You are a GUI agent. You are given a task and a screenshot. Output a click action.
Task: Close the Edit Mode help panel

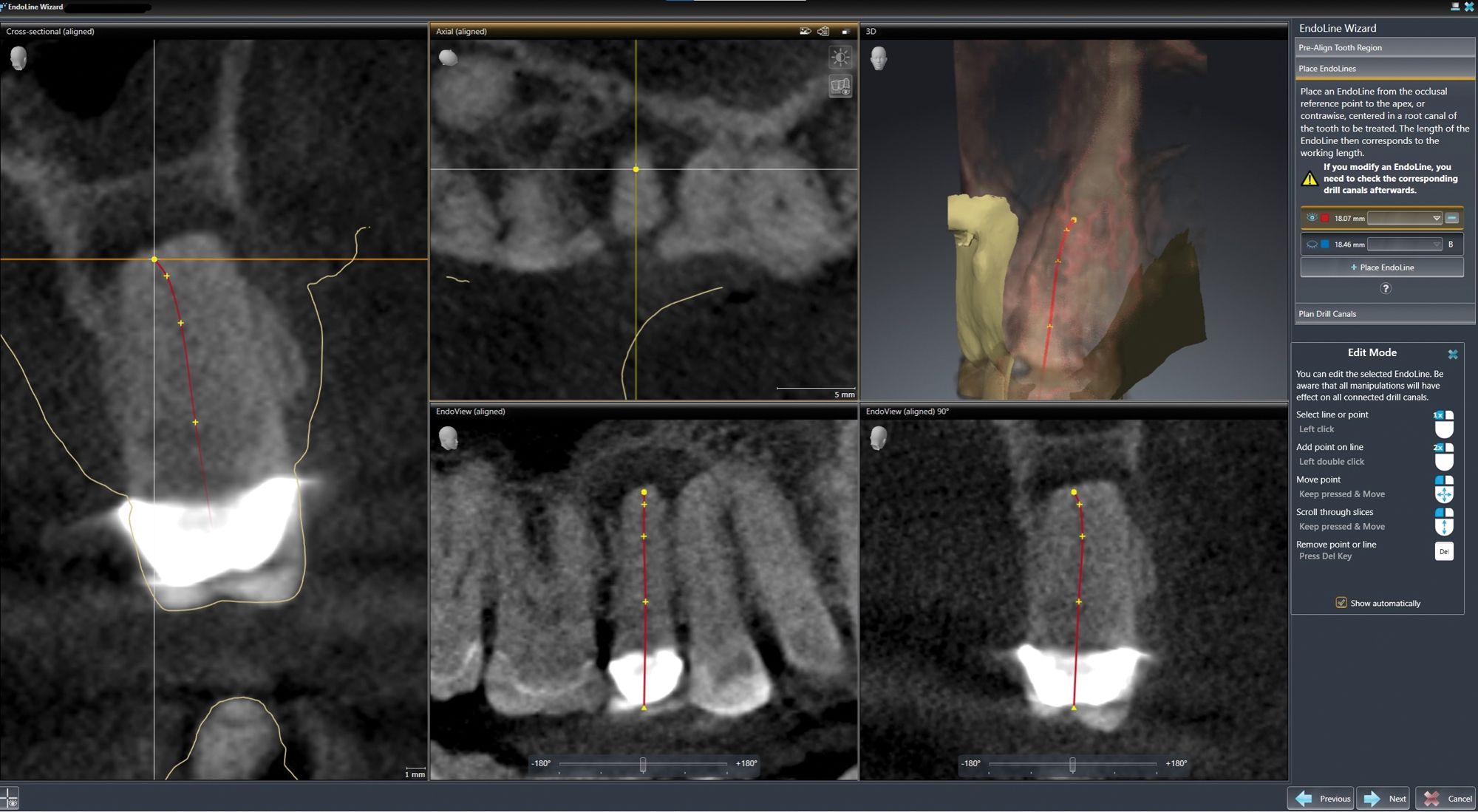pos(1452,354)
